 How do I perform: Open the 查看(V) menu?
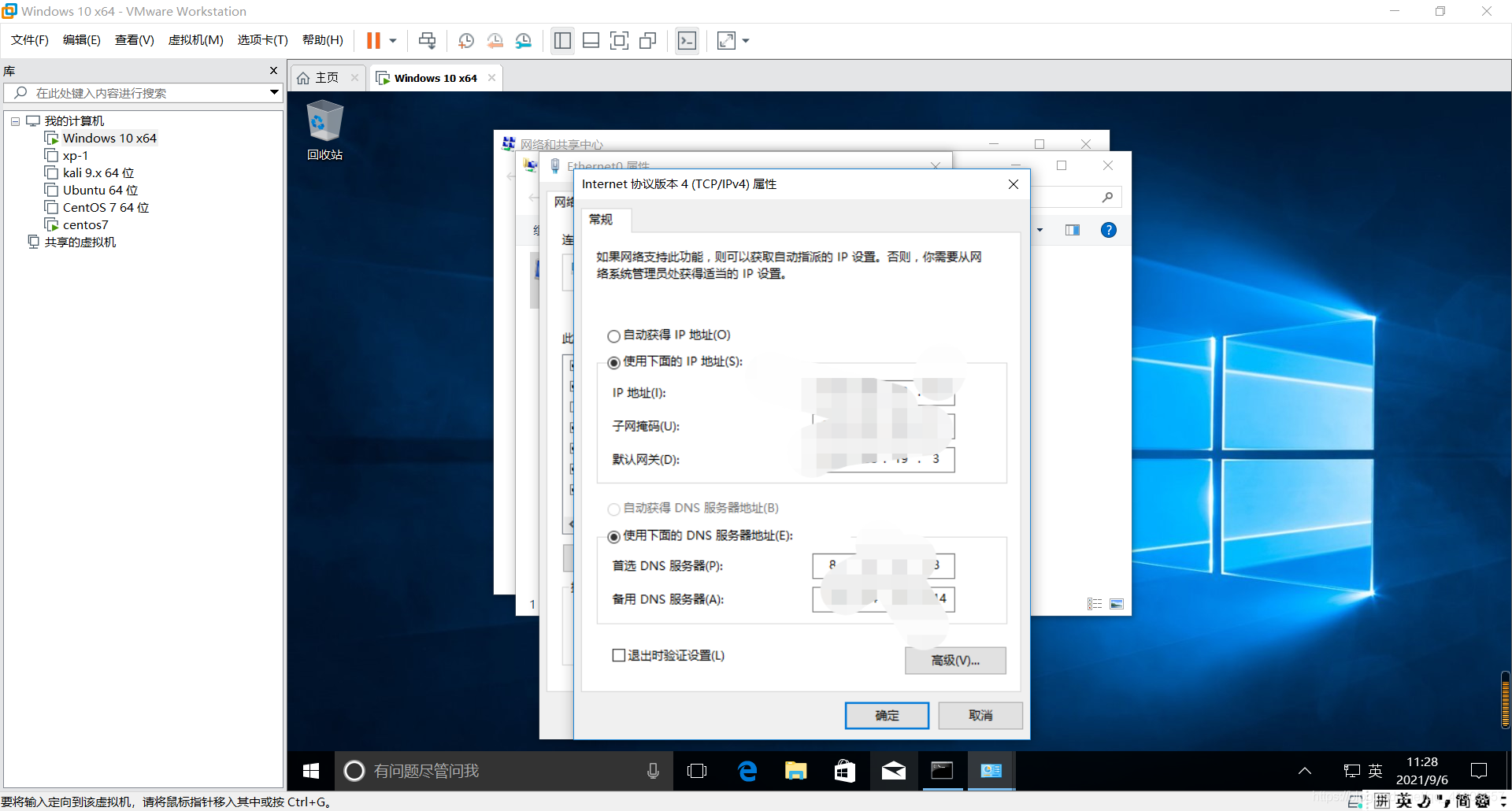[135, 40]
